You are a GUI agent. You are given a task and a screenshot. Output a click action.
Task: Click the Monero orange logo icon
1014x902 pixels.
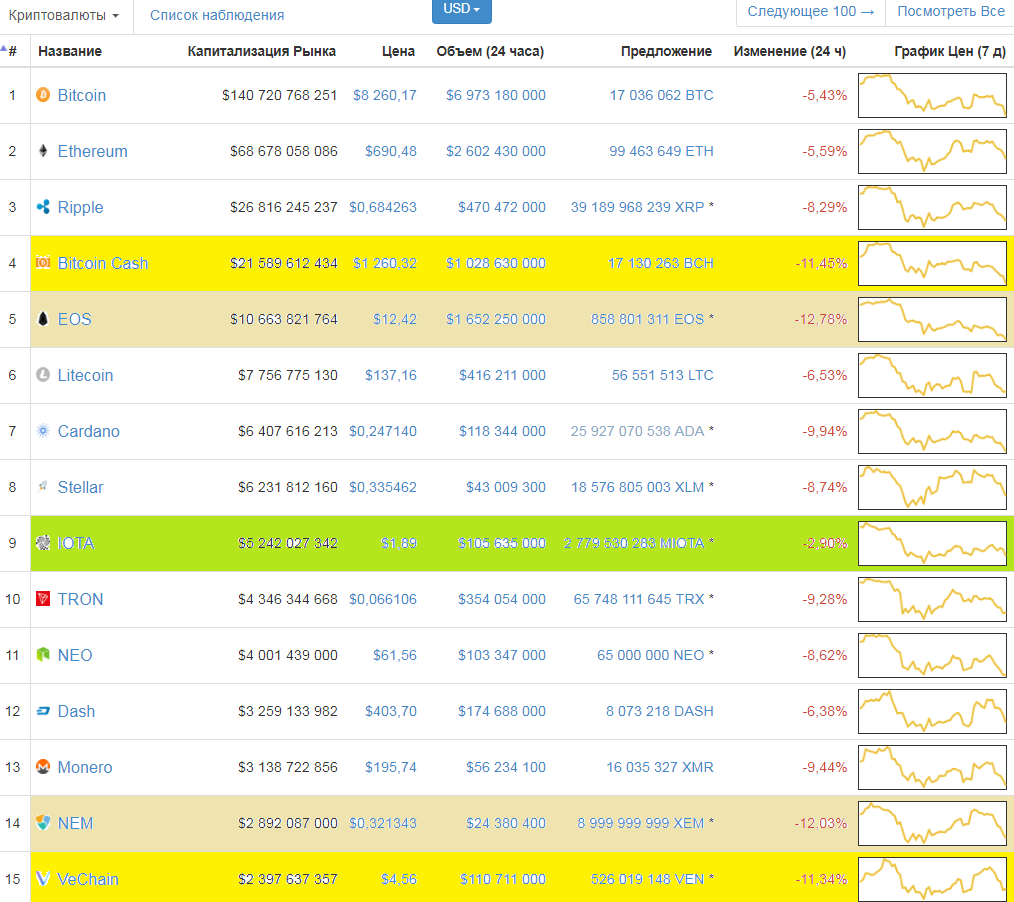[42, 767]
